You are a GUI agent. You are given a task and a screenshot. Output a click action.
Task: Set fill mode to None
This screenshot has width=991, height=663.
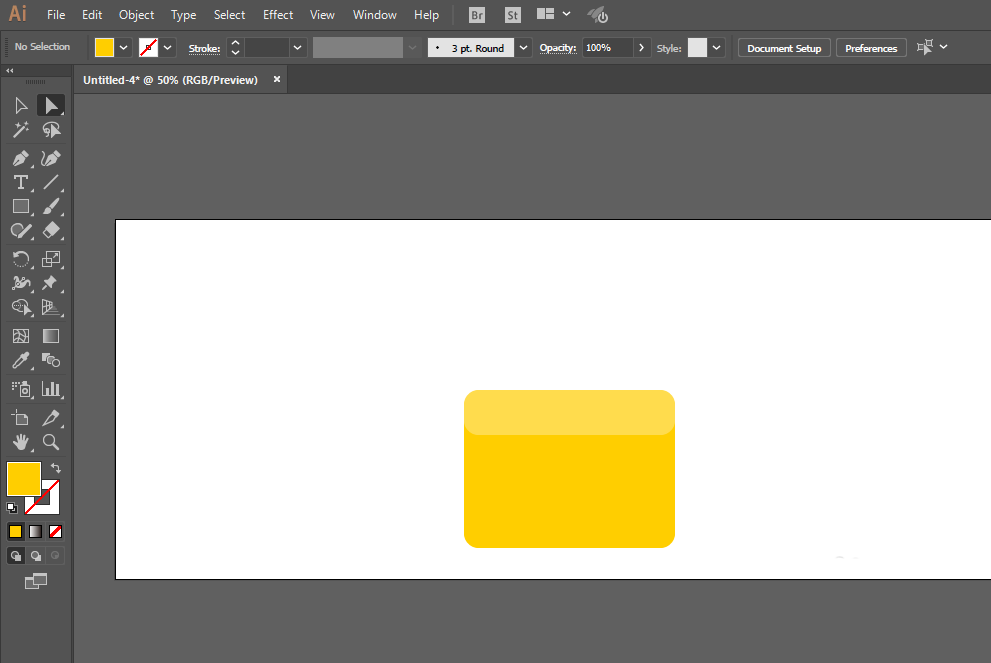(56, 531)
